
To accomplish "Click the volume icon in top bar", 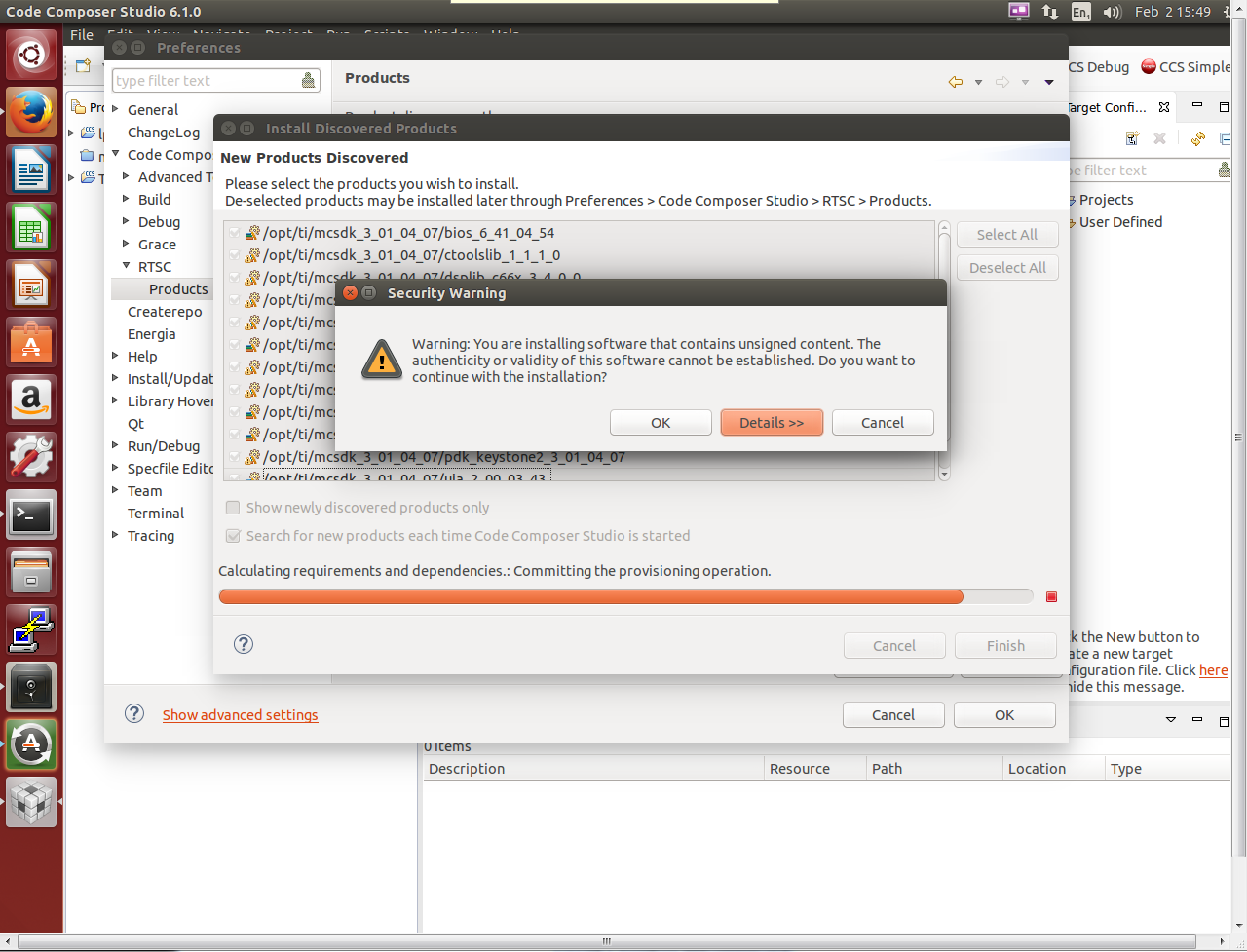I will pyautogui.click(x=1113, y=12).
